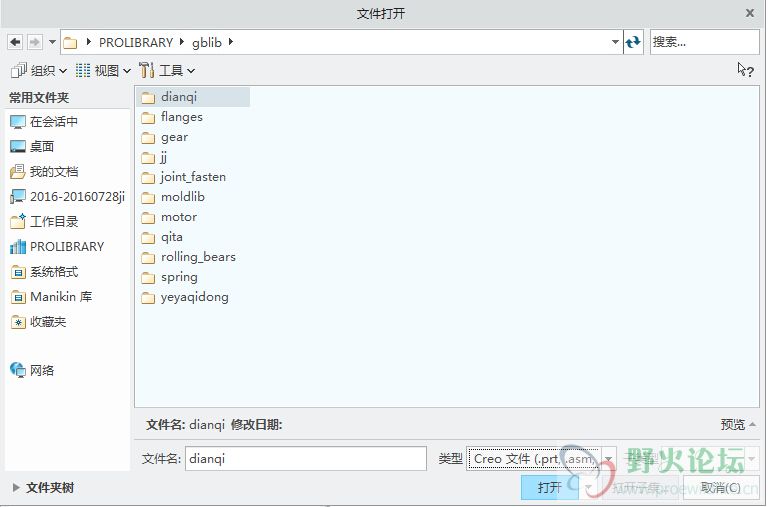Image resolution: width=768 pixels, height=507 pixels.
Task: Expand the arrow after gblib in the path
Action: click(x=230, y=42)
